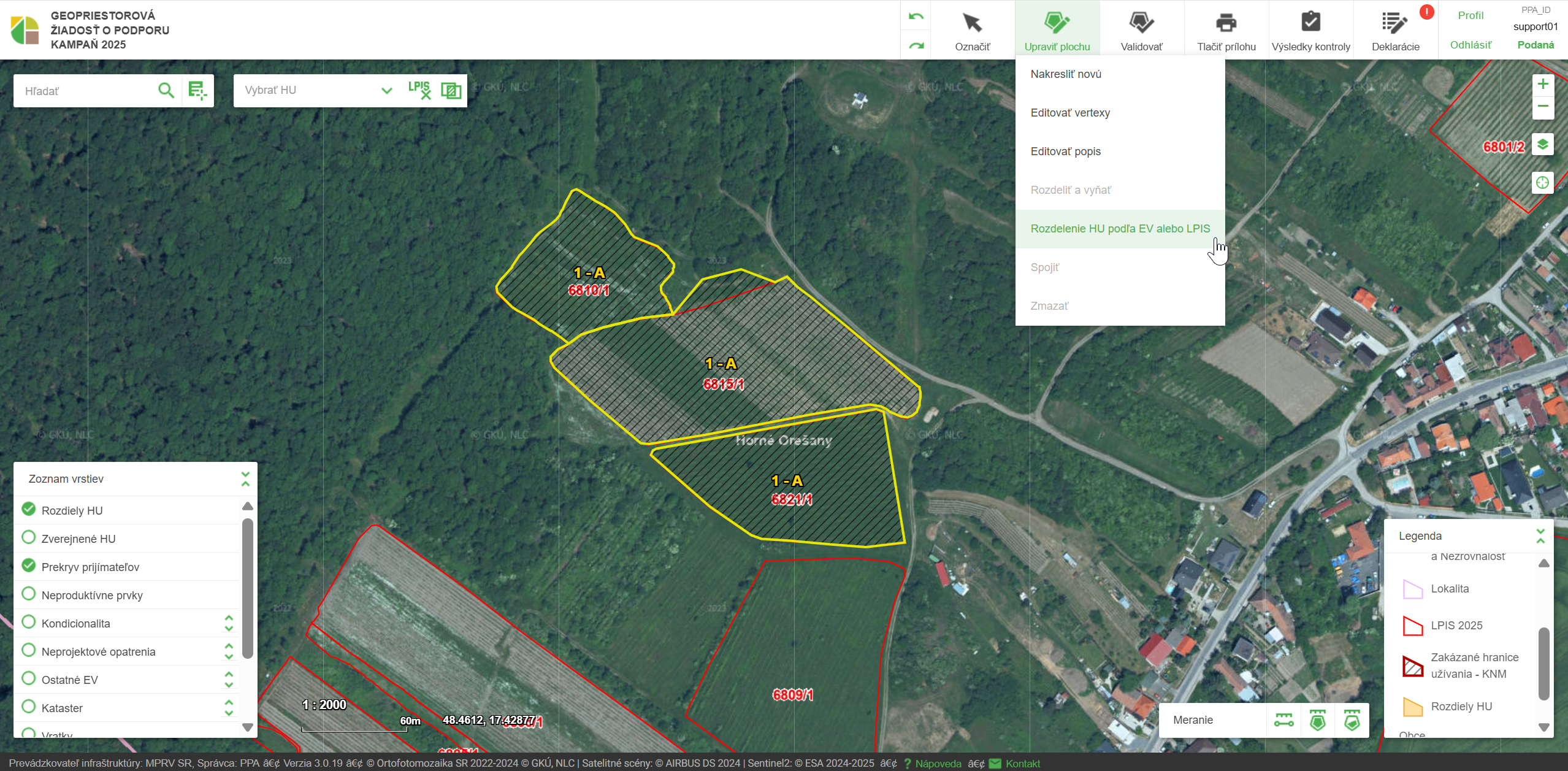This screenshot has height=771, width=1568.
Task: Click the Odhlásiť link
Action: point(1470,45)
